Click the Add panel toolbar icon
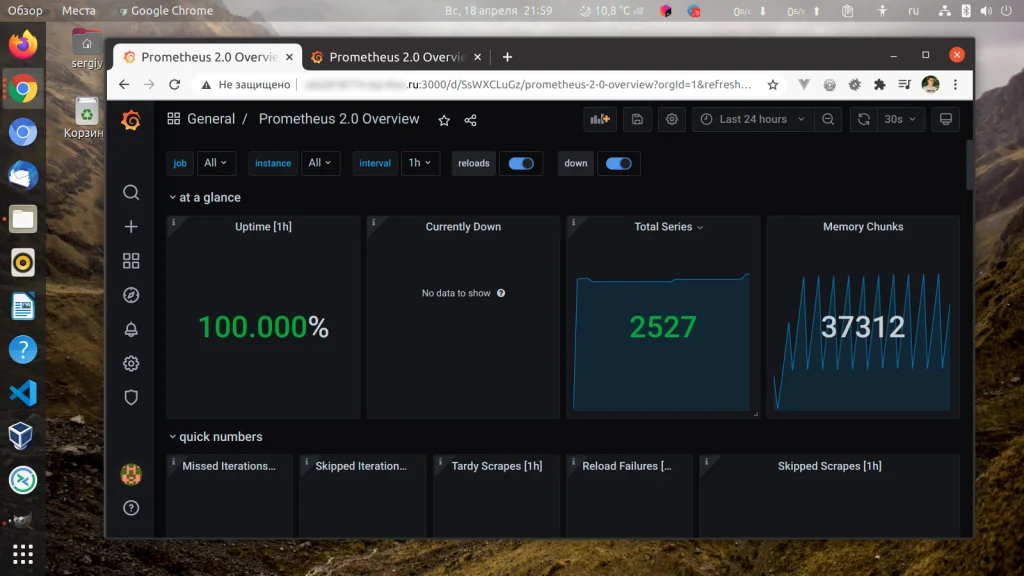Image resolution: width=1024 pixels, height=576 pixels. 599,119
